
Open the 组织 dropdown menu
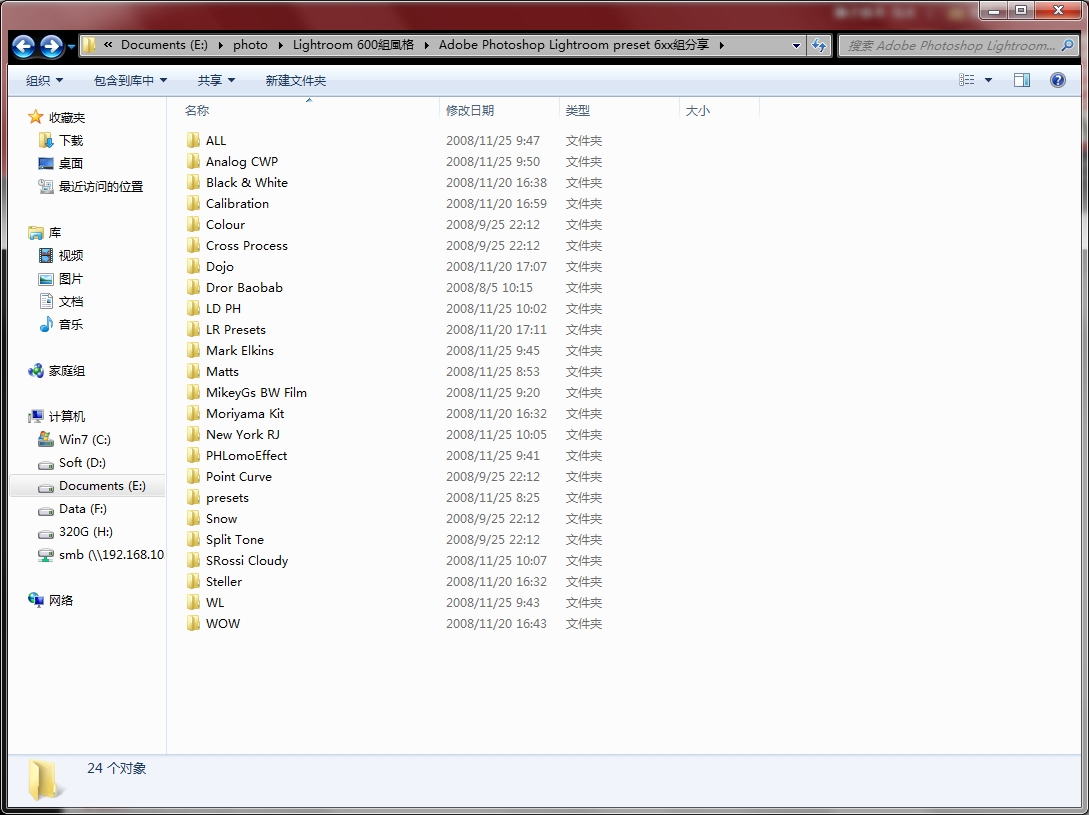pos(44,81)
